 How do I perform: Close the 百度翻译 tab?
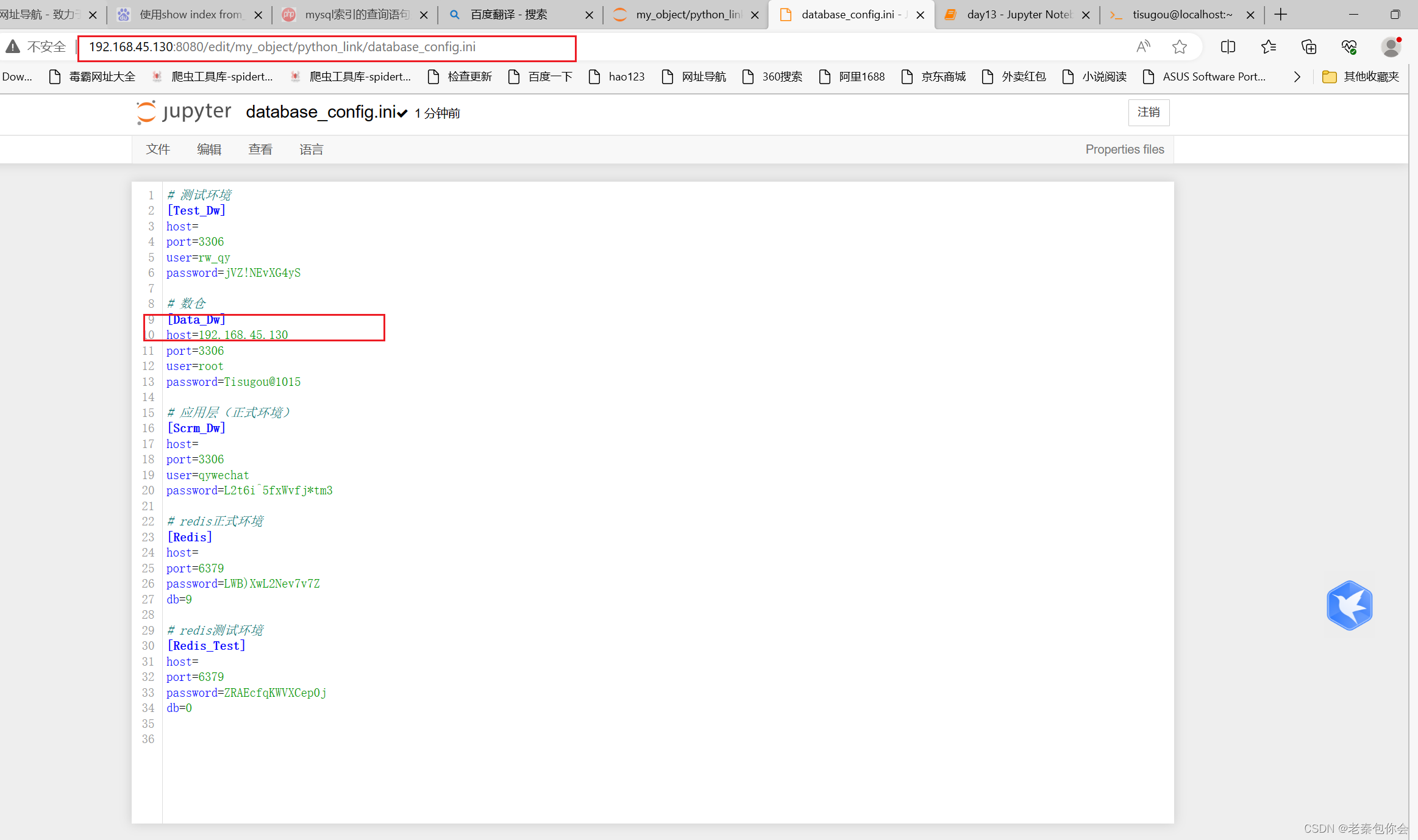(589, 15)
